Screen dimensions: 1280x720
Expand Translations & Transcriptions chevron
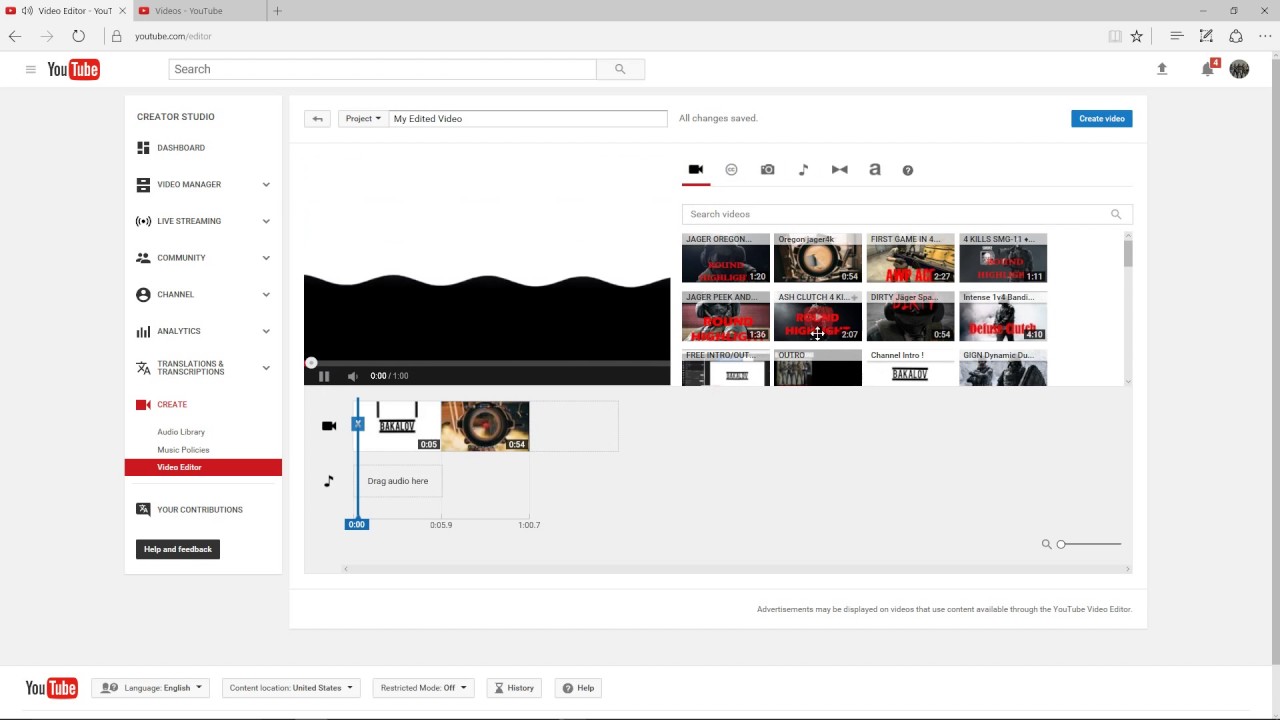266,368
